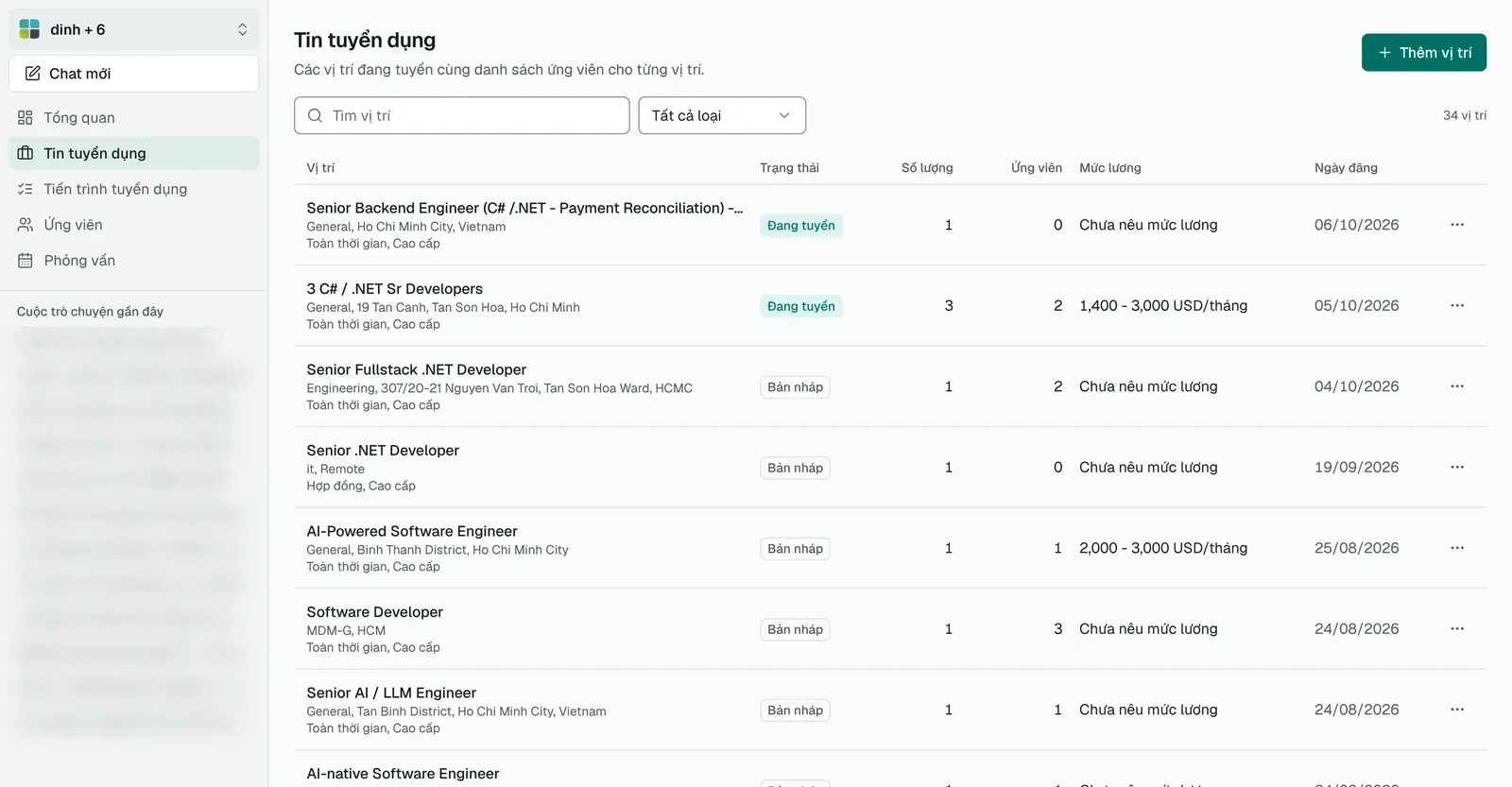Select Tin tuyển dụng in sidebar

tap(133, 153)
